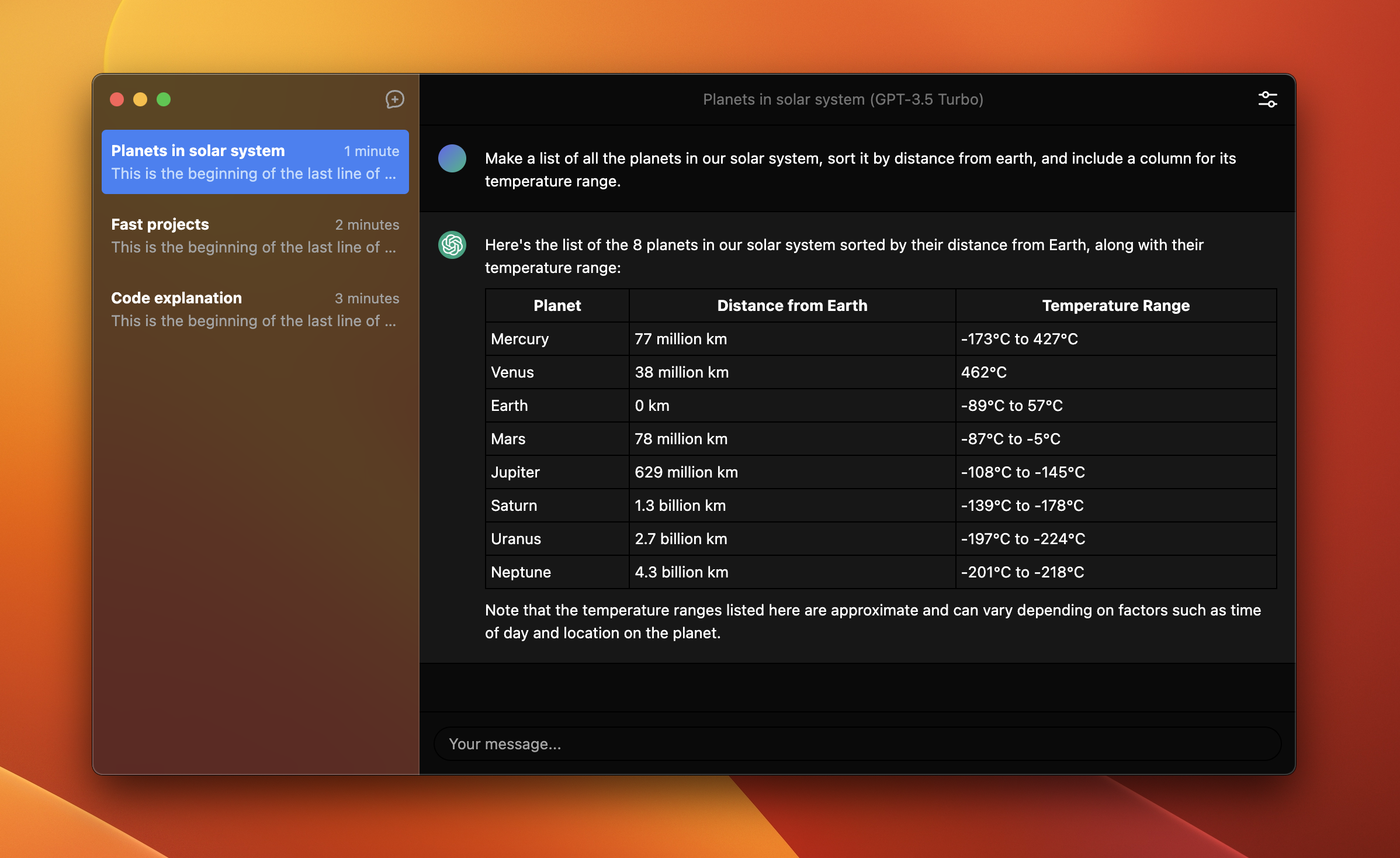
Task: Start a new chat with plus bubble icon
Action: [x=394, y=99]
